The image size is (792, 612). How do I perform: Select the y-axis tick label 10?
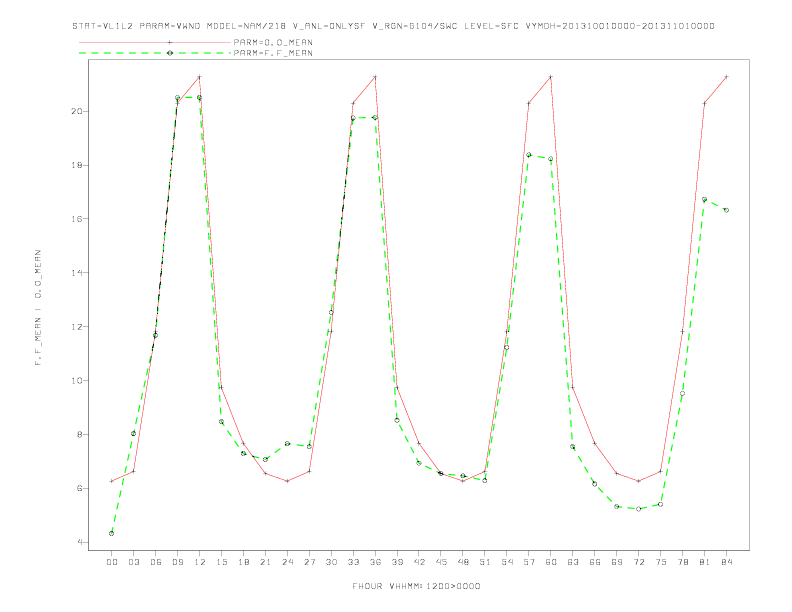77,380
